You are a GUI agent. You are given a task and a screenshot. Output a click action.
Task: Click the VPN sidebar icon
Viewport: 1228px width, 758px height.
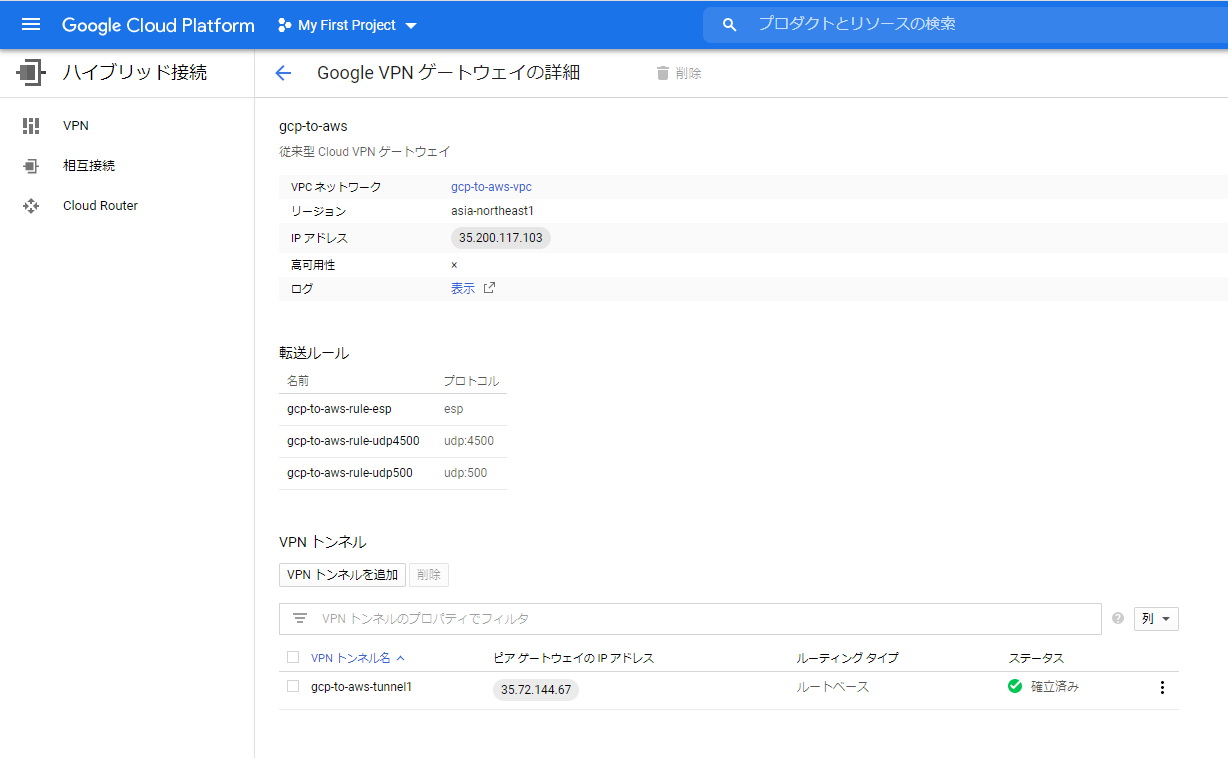[x=31, y=126]
